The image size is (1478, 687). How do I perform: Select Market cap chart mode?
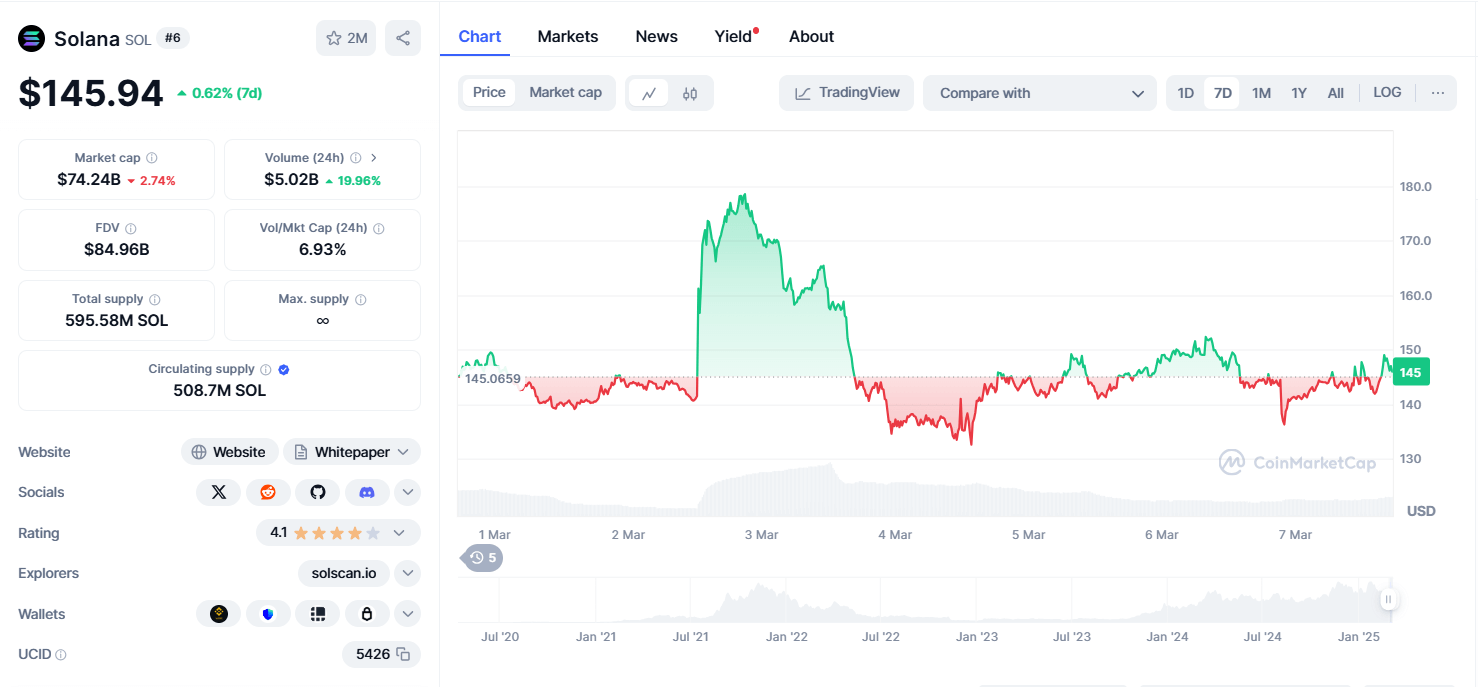coord(566,92)
